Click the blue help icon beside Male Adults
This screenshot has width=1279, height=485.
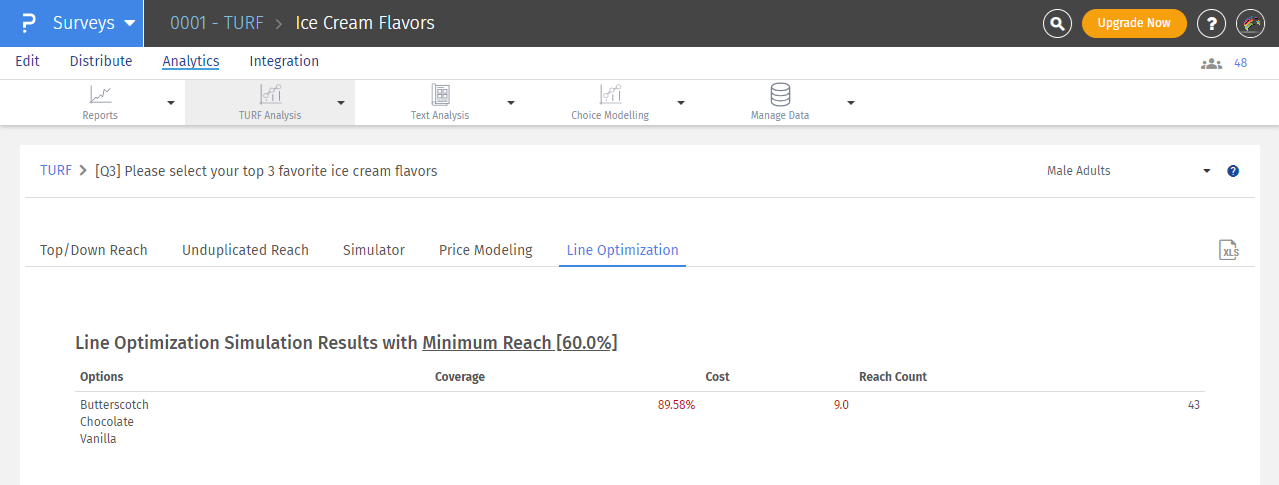coord(1233,171)
